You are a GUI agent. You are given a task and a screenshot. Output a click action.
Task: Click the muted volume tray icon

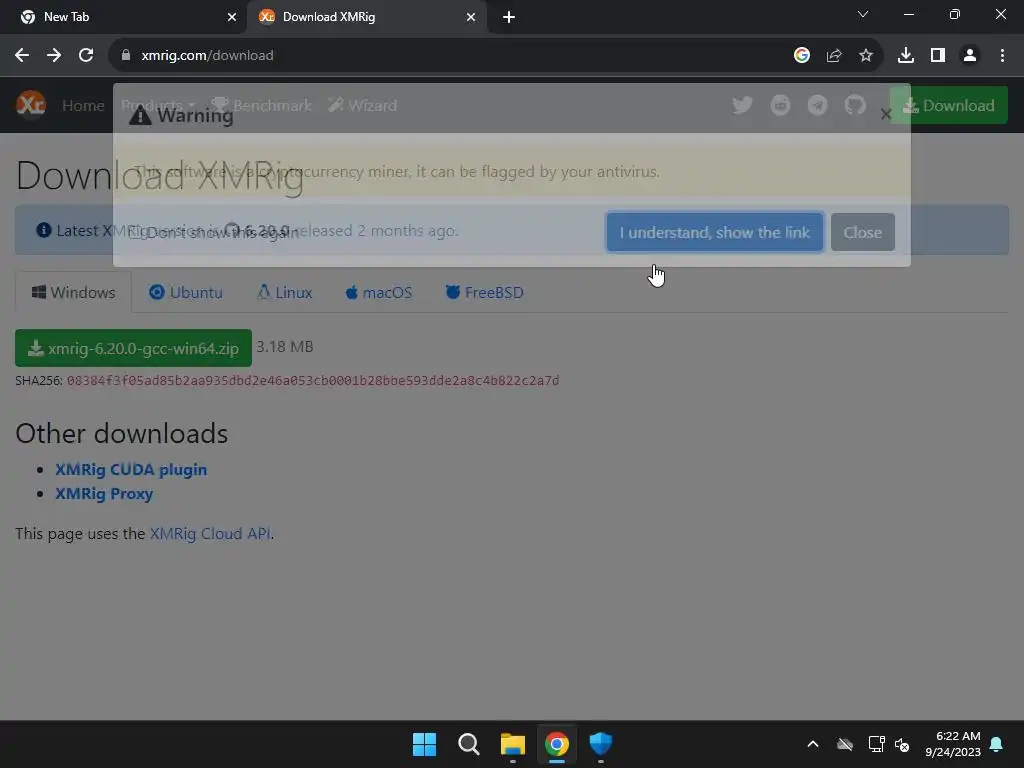[x=902, y=744]
